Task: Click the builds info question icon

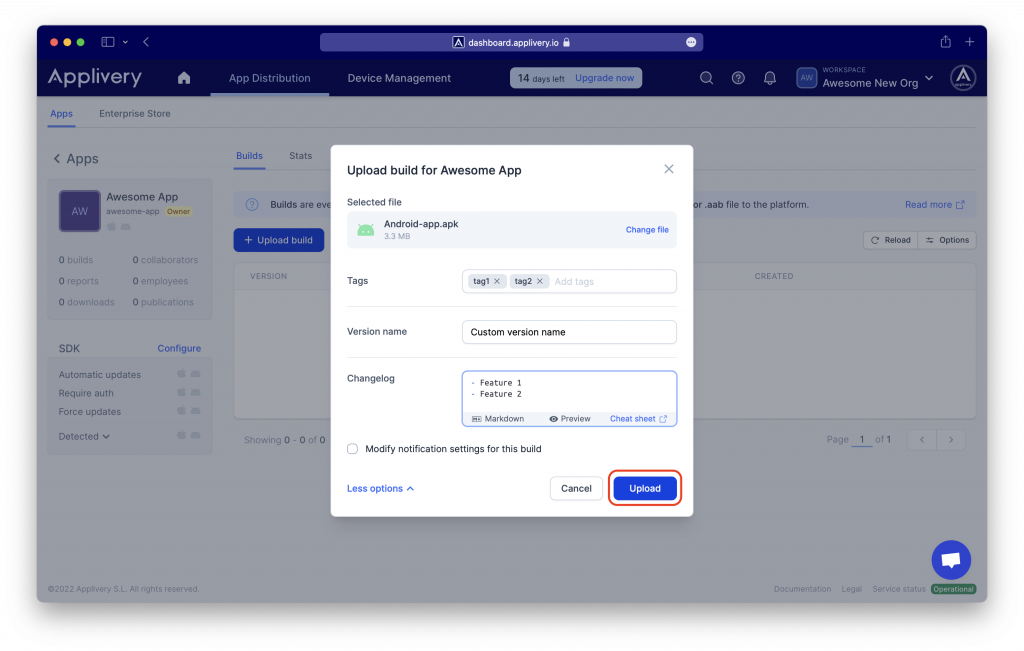Action: coord(252,204)
